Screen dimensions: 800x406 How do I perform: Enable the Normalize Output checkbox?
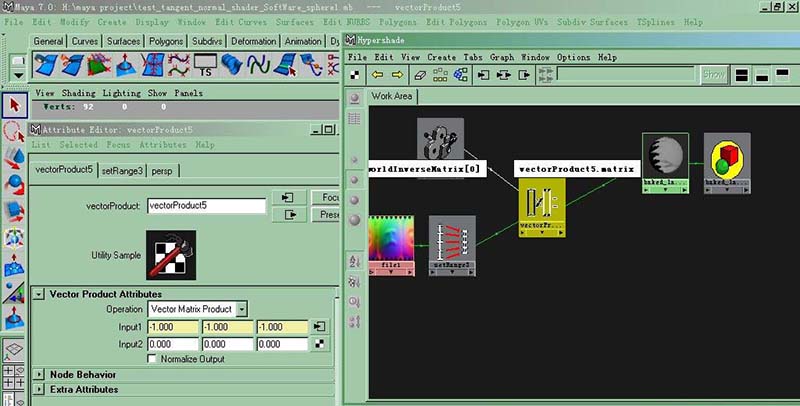152,359
